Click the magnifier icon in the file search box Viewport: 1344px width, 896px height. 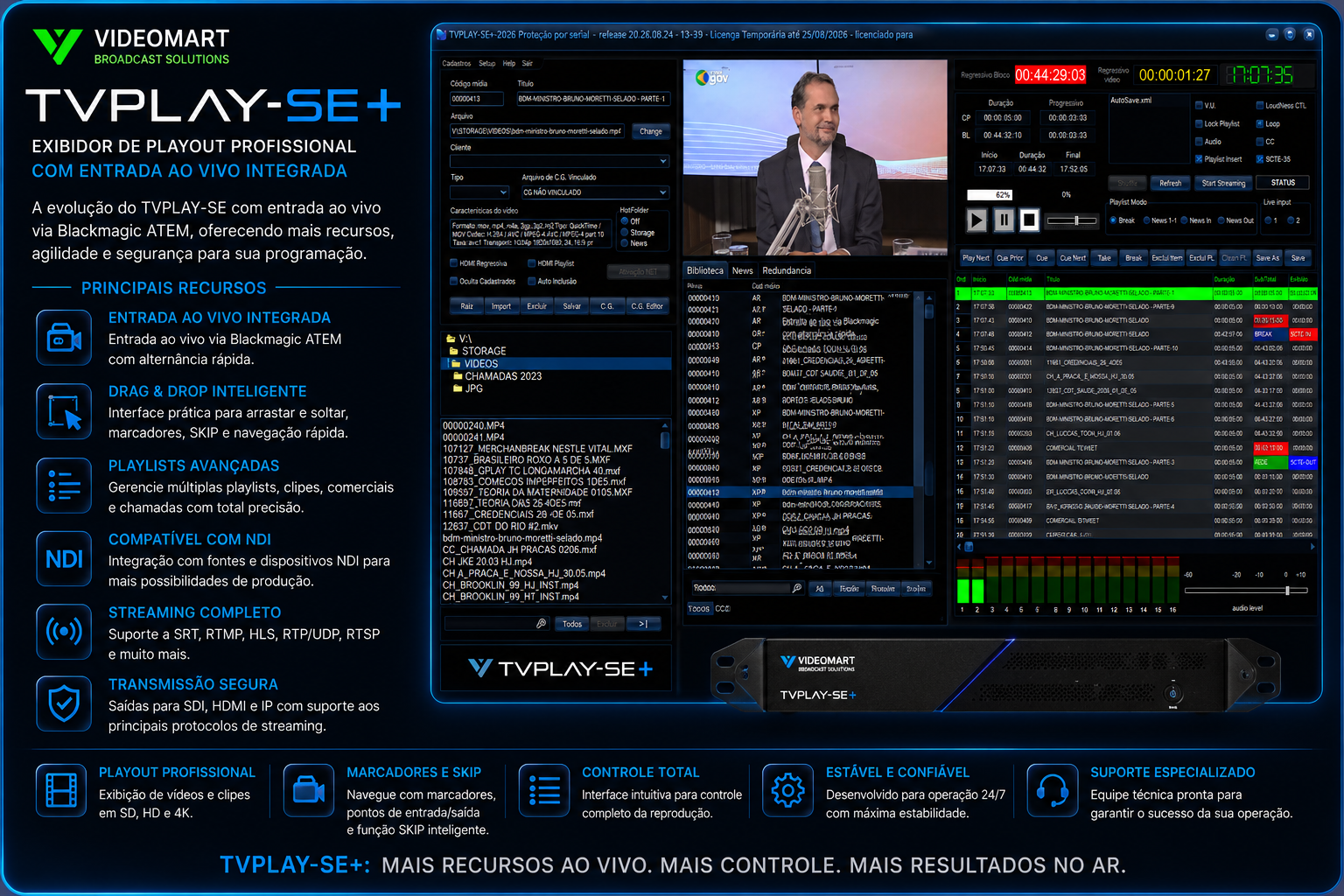tap(541, 624)
